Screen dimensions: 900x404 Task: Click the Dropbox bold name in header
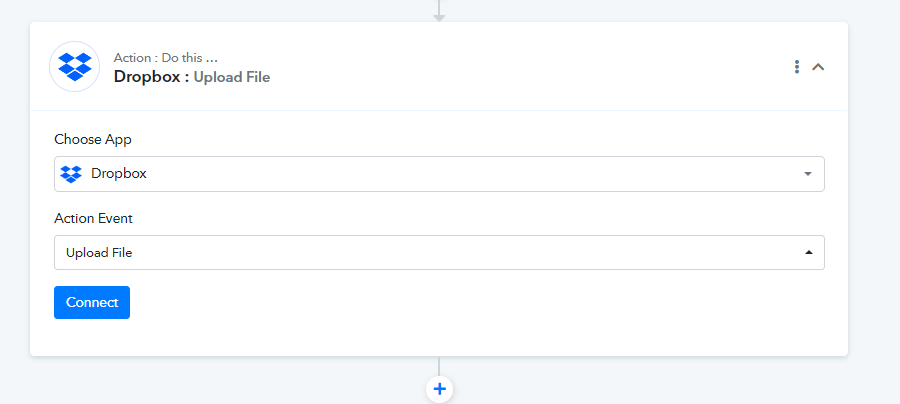coord(147,77)
